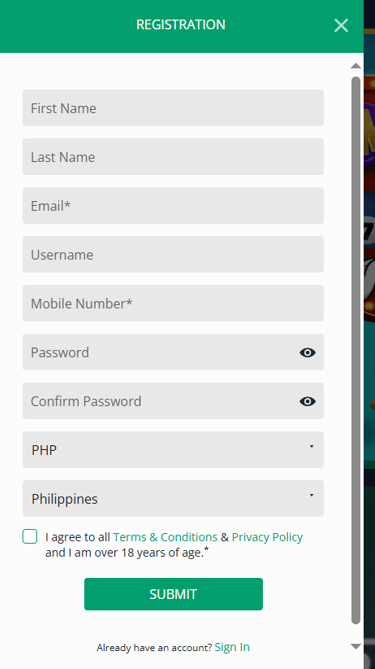The width and height of the screenshot is (375, 669).
Task: Click the scrollbar up arrow
Action: coord(356,66)
